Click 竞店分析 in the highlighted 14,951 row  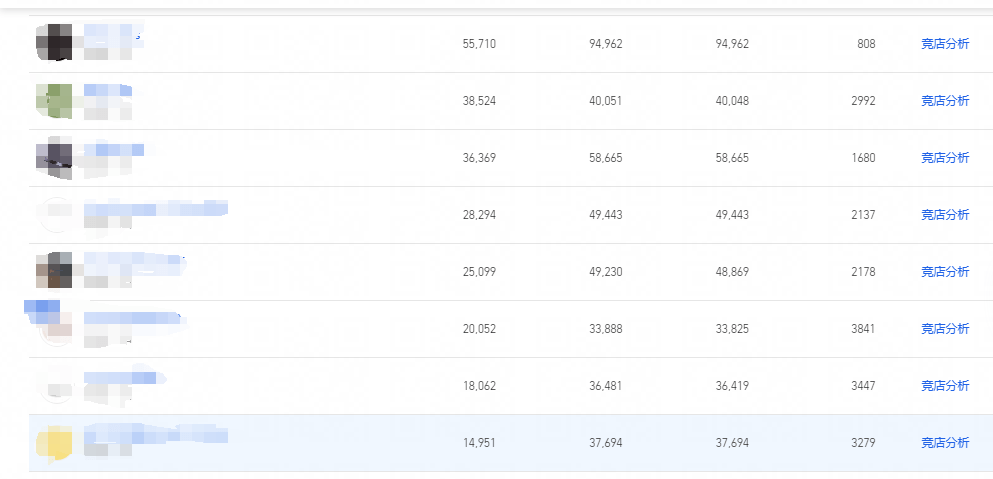[945, 443]
